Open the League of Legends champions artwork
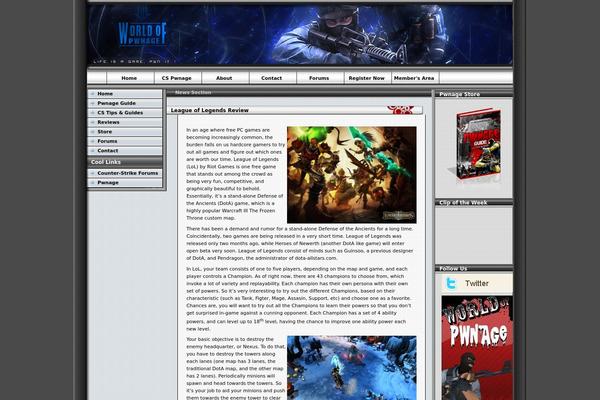600x400 pixels. point(352,175)
